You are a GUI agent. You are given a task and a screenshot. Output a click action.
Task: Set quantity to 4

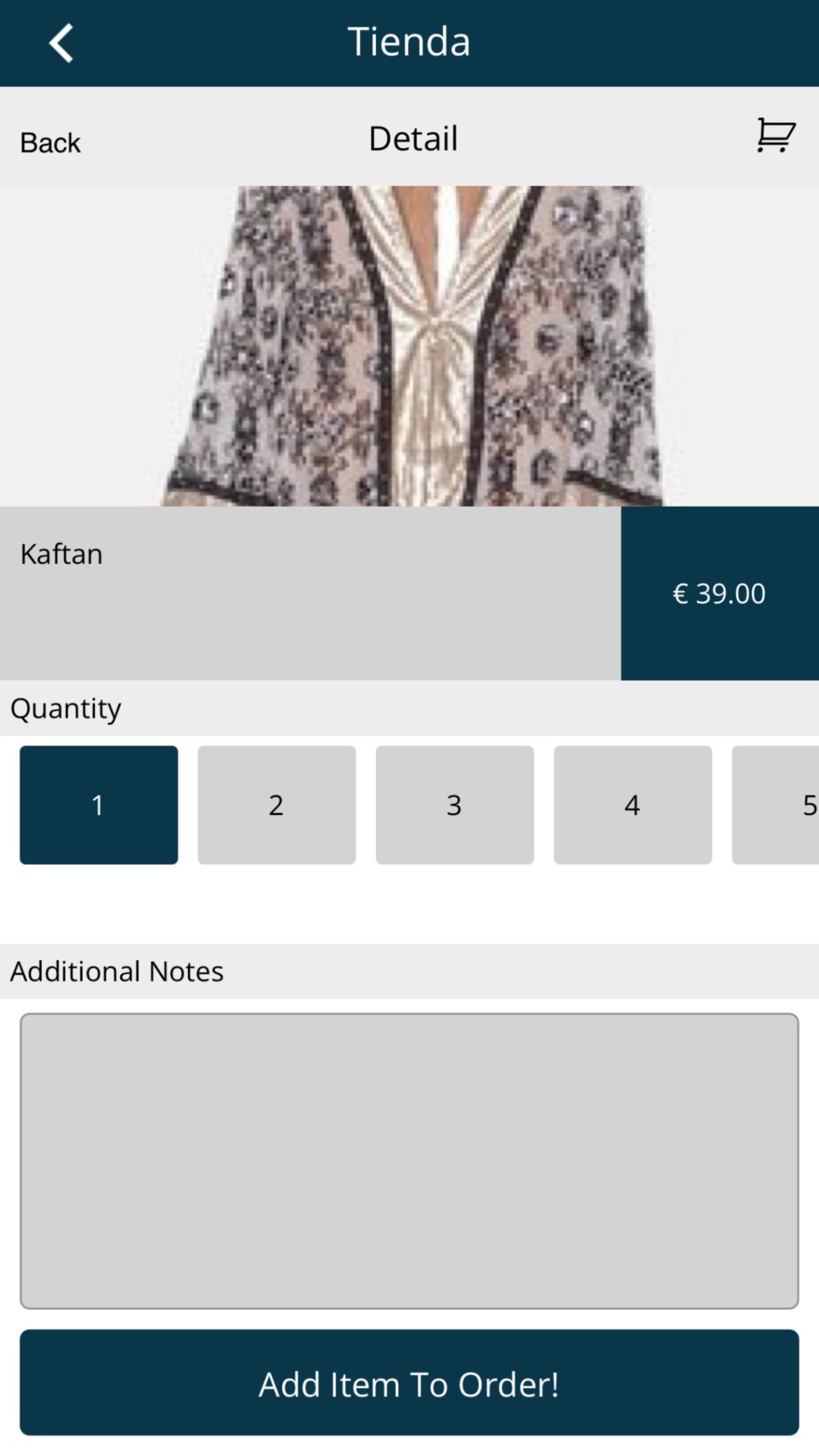(632, 805)
